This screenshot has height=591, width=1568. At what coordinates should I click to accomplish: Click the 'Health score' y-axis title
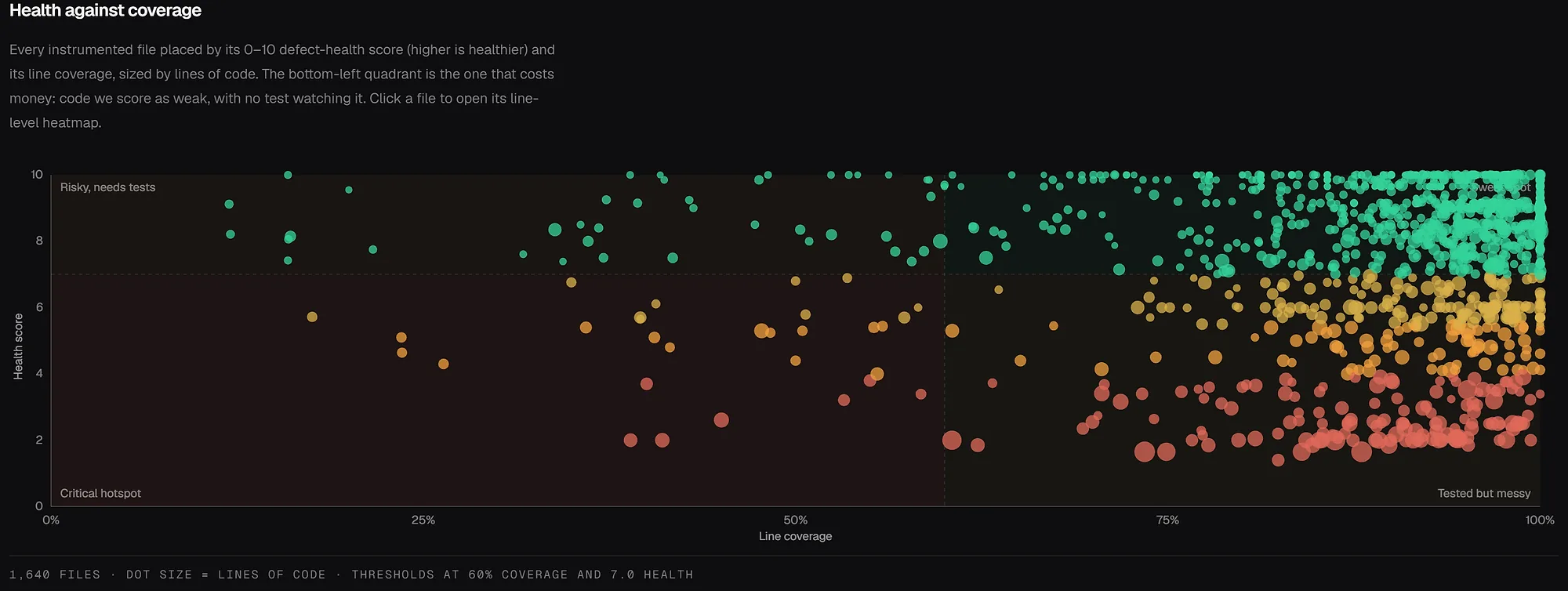point(18,346)
